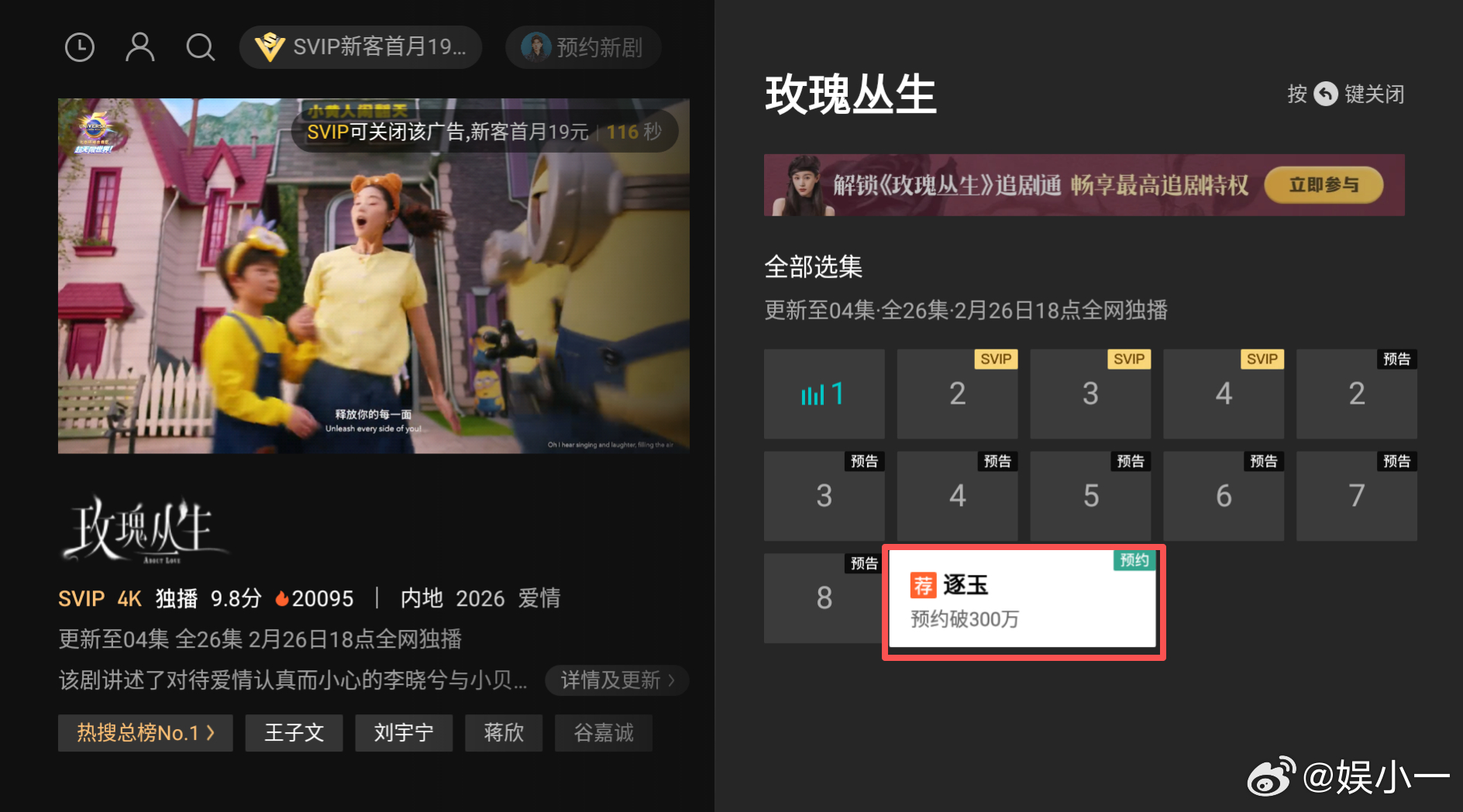Open the user profile icon

(139, 47)
